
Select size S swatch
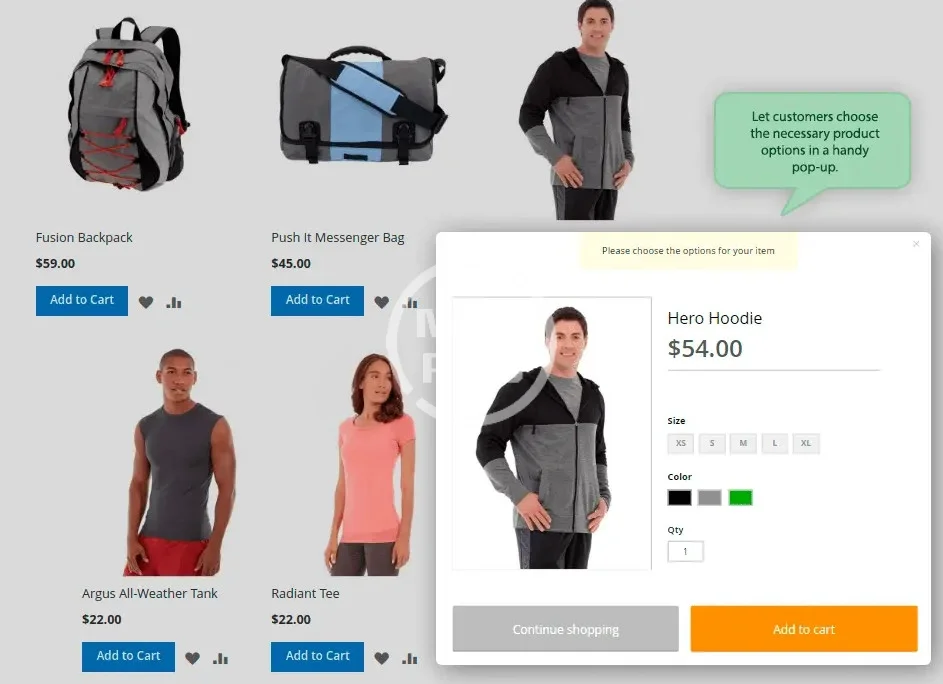pos(712,443)
